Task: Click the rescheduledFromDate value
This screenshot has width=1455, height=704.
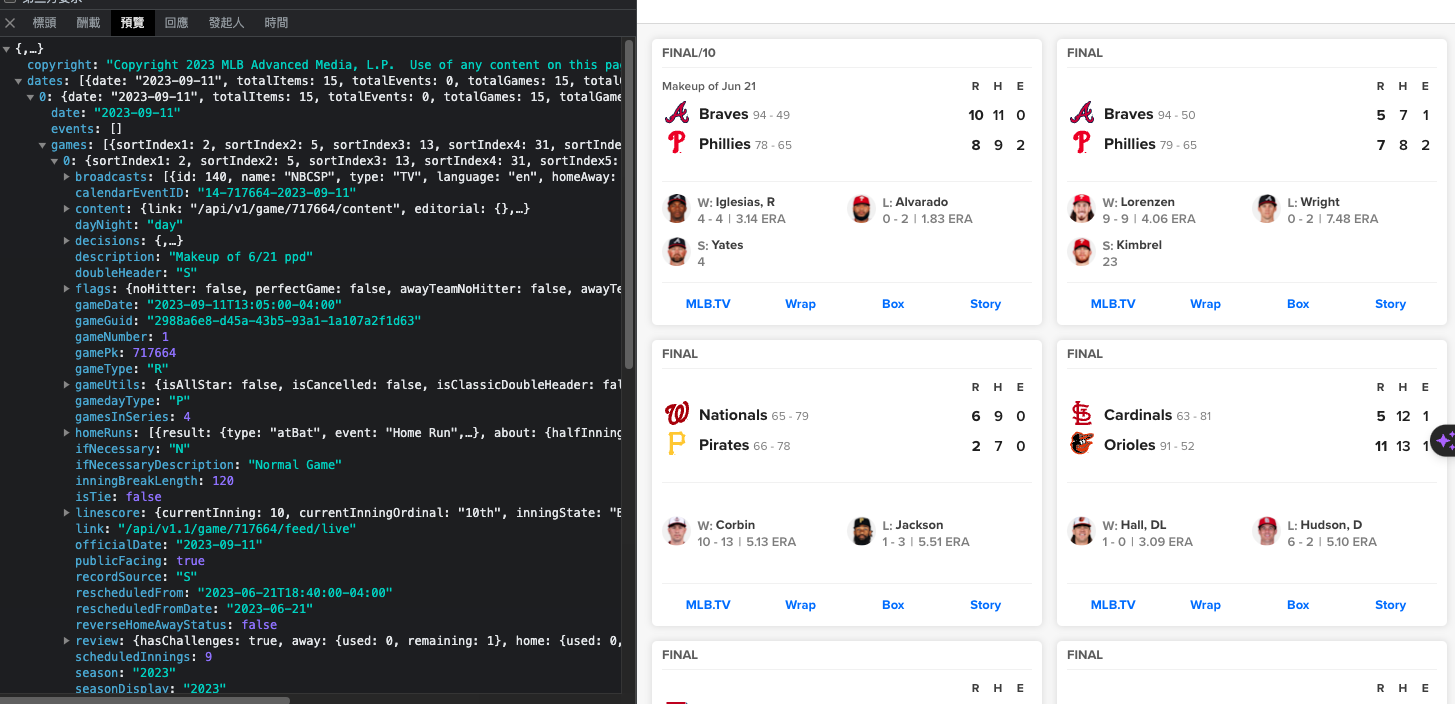Action: coord(270,609)
